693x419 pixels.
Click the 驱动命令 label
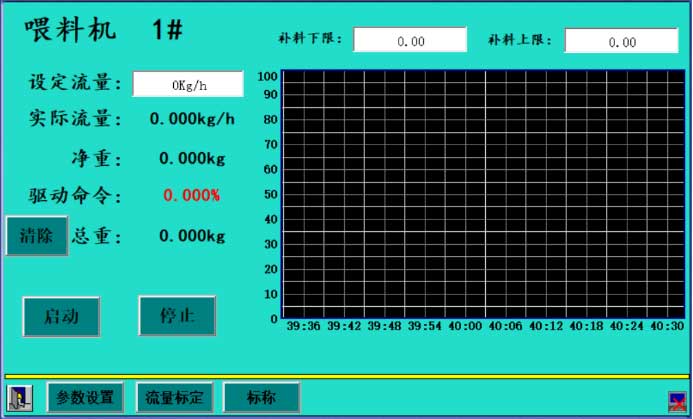click(x=75, y=195)
